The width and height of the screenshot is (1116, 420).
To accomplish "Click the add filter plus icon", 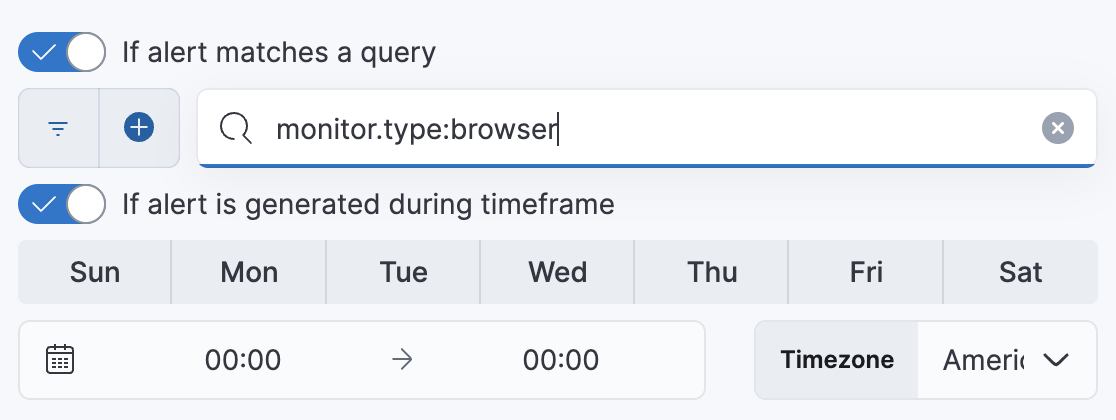I will click(139, 128).
